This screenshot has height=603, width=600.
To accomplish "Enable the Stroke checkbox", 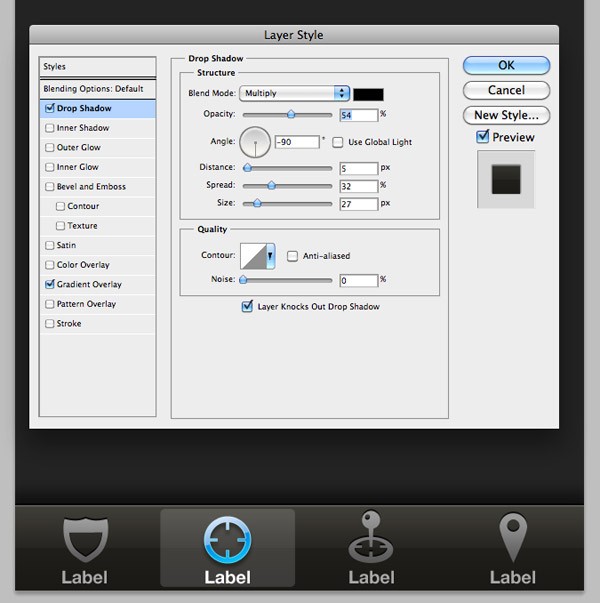I will (x=50, y=324).
